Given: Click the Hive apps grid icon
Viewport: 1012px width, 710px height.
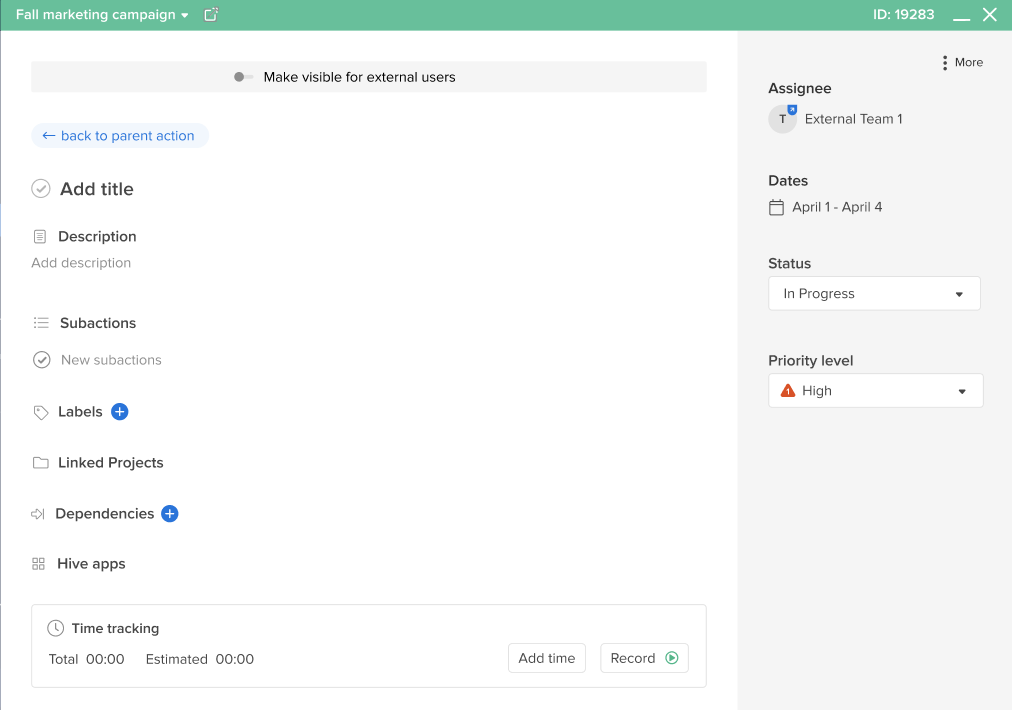Looking at the screenshot, I should (38, 564).
